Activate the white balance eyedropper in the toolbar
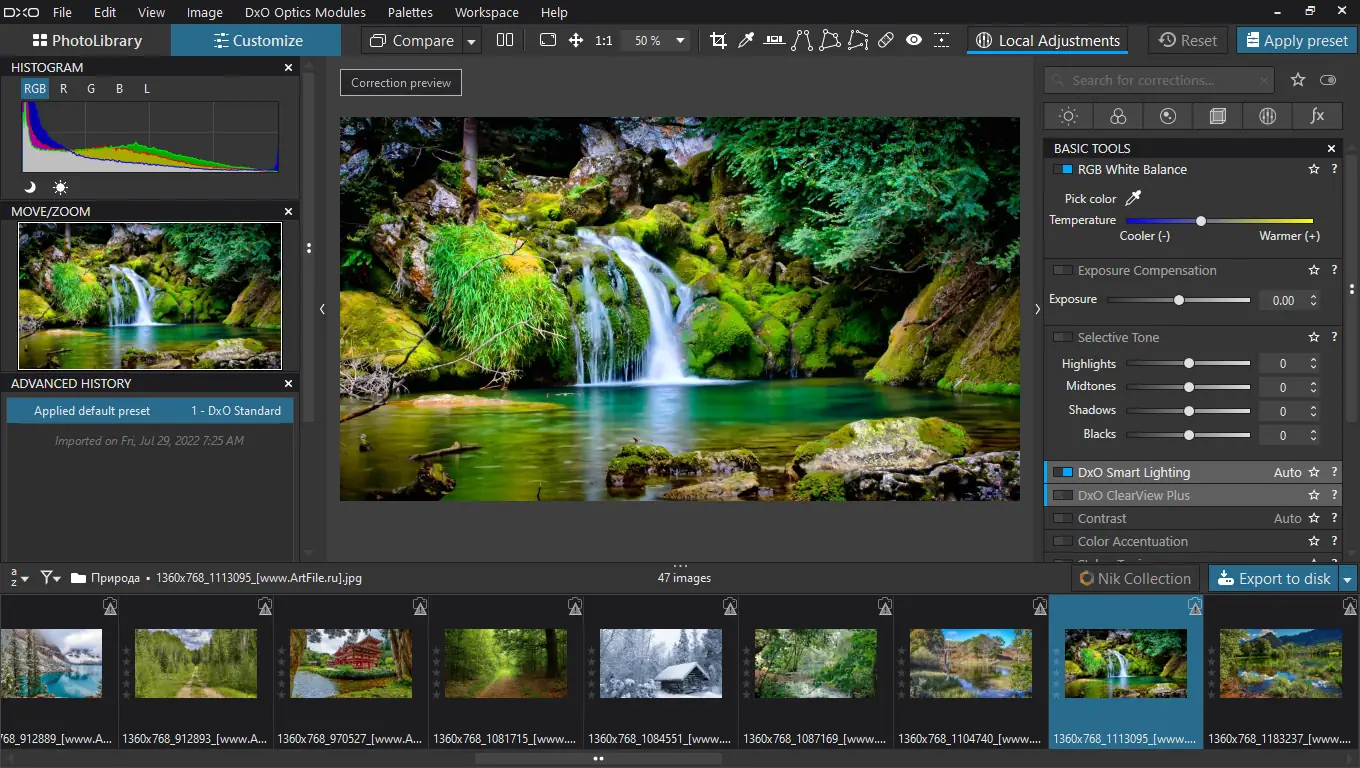The width and height of the screenshot is (1360, 768). (x=746, y=41)
